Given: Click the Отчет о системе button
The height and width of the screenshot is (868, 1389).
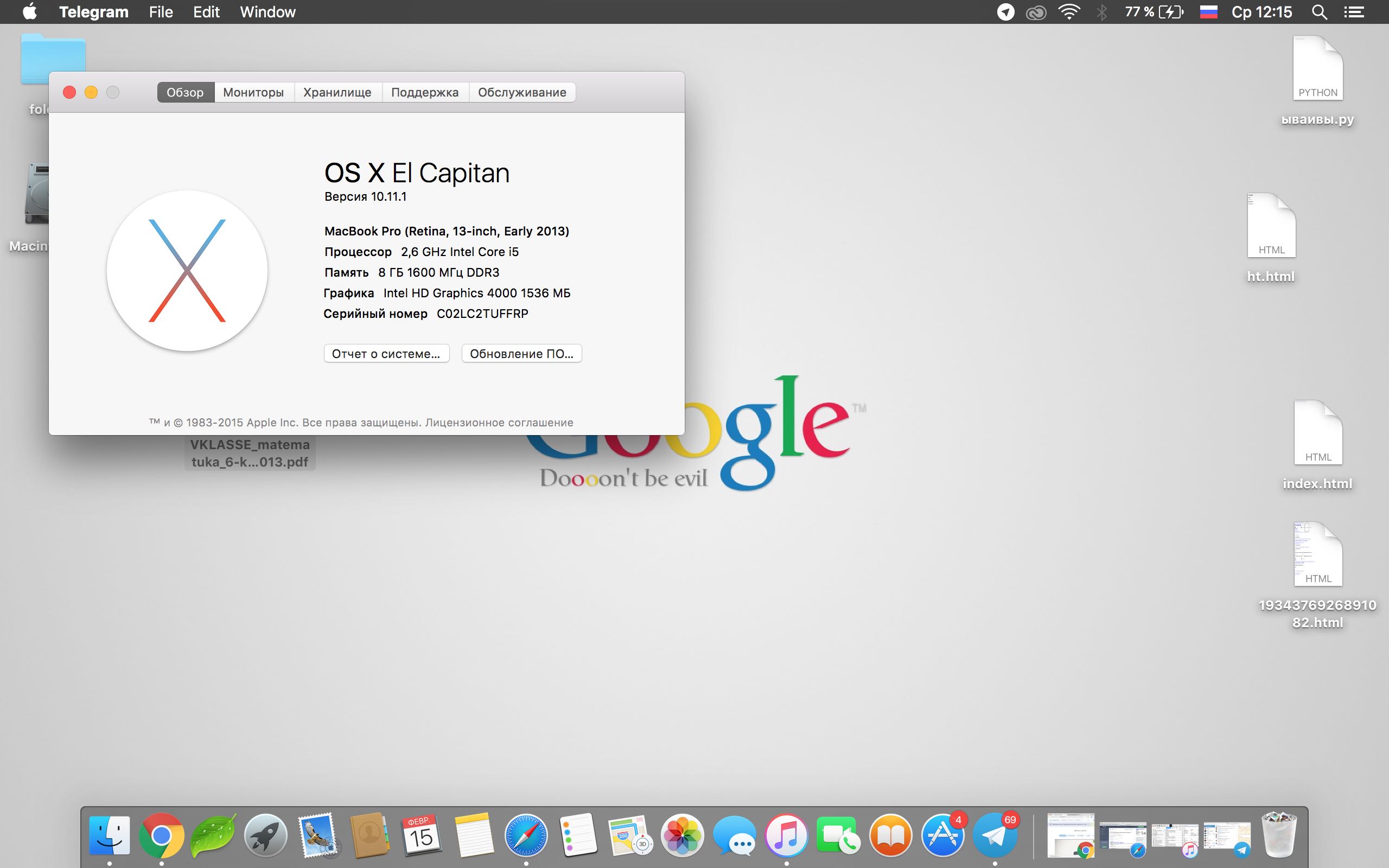Looking at the screenshot, I should [386, 354].
